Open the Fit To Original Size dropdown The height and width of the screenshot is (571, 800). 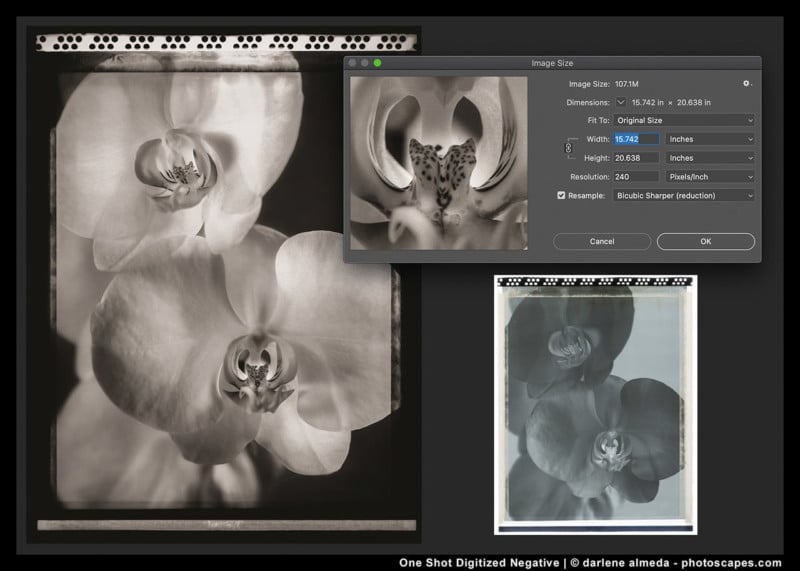tap(684, 120)
